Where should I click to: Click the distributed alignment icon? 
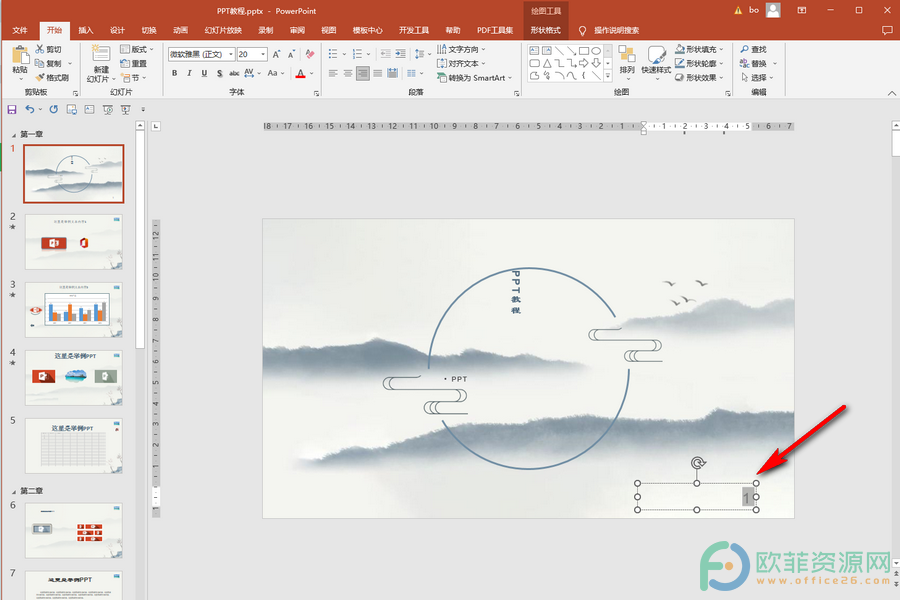click(393, 73)
